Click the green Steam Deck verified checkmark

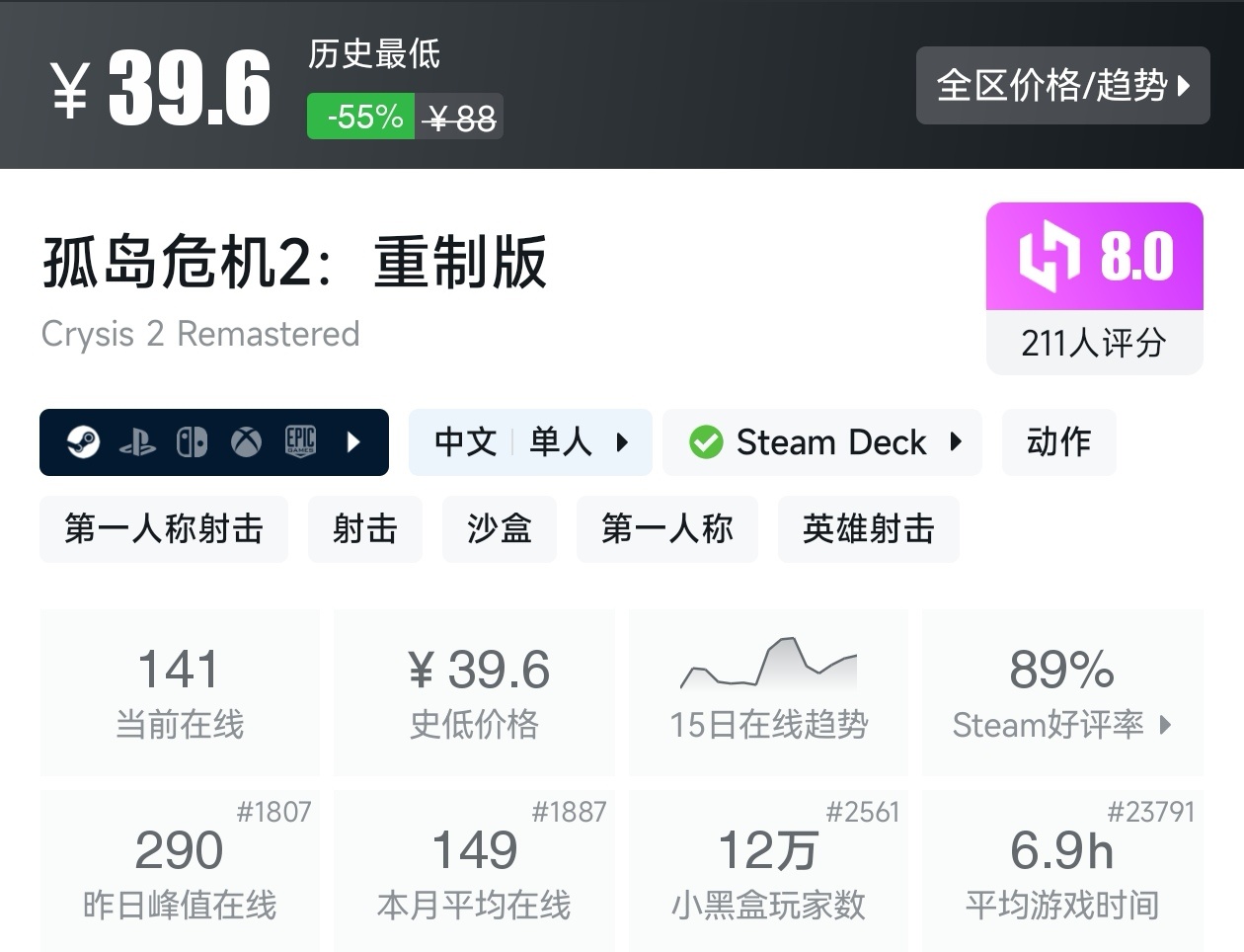click(706, 442)
